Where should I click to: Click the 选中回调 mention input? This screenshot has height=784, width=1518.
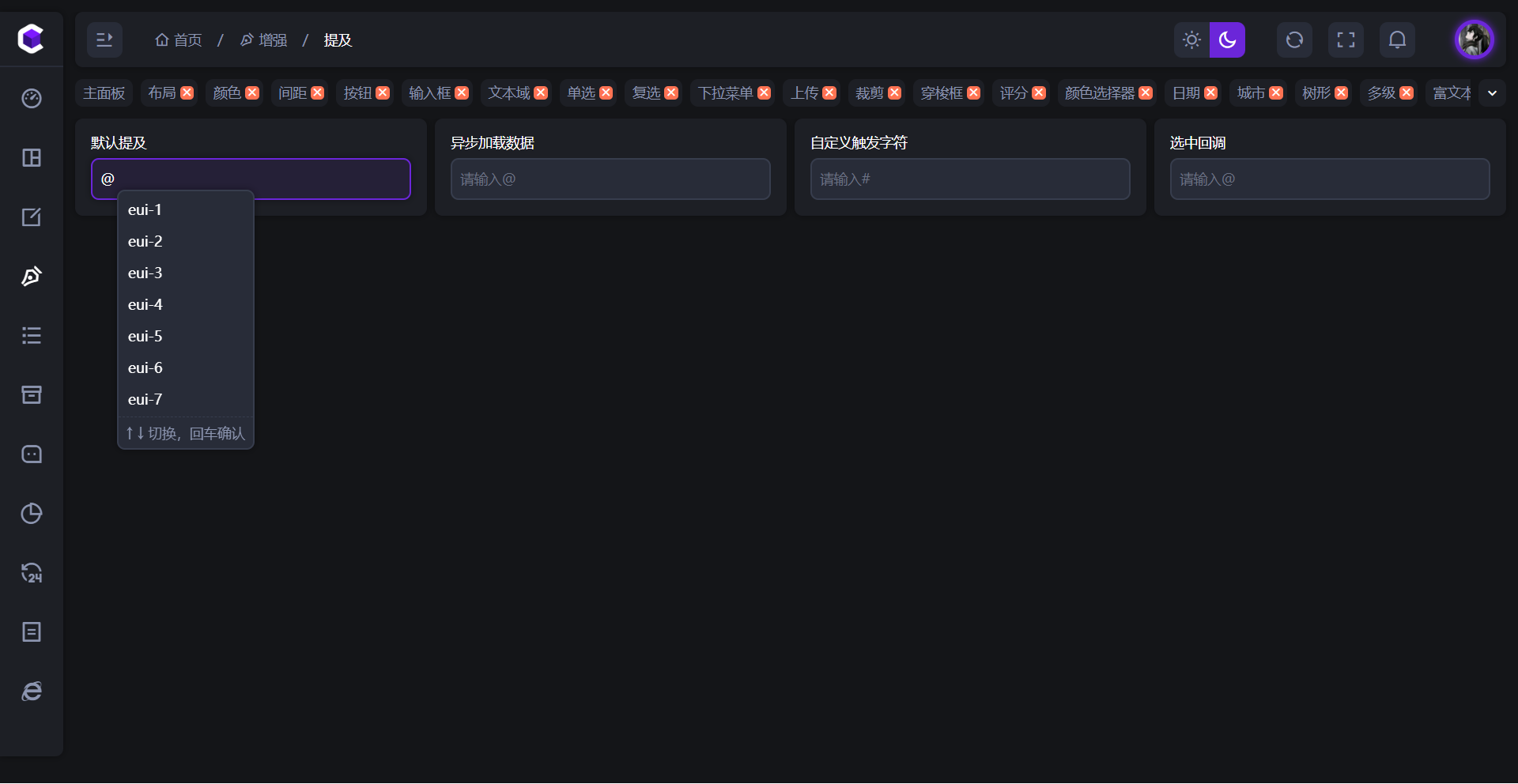click(x=1330, y=179)
